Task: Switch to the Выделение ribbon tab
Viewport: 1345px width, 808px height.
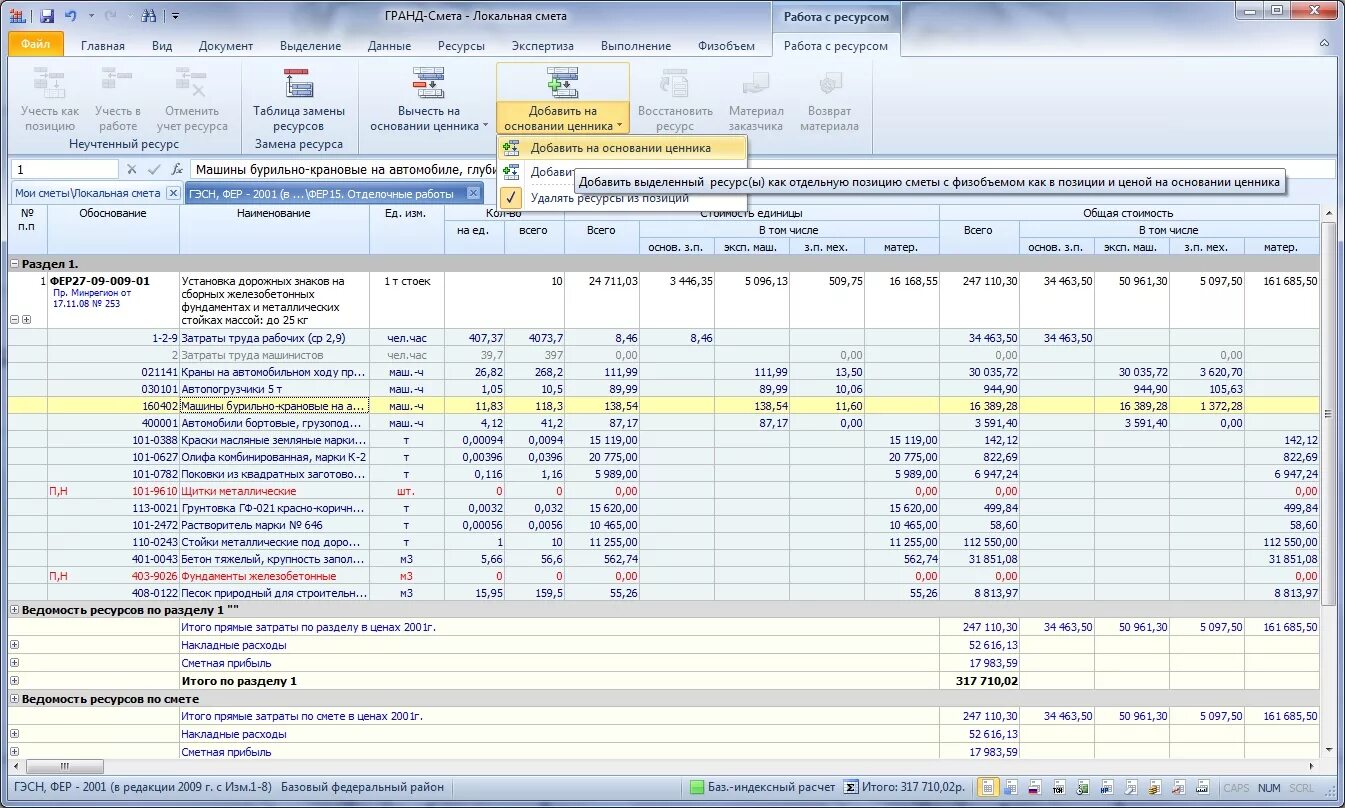Action: pos(310,46)
